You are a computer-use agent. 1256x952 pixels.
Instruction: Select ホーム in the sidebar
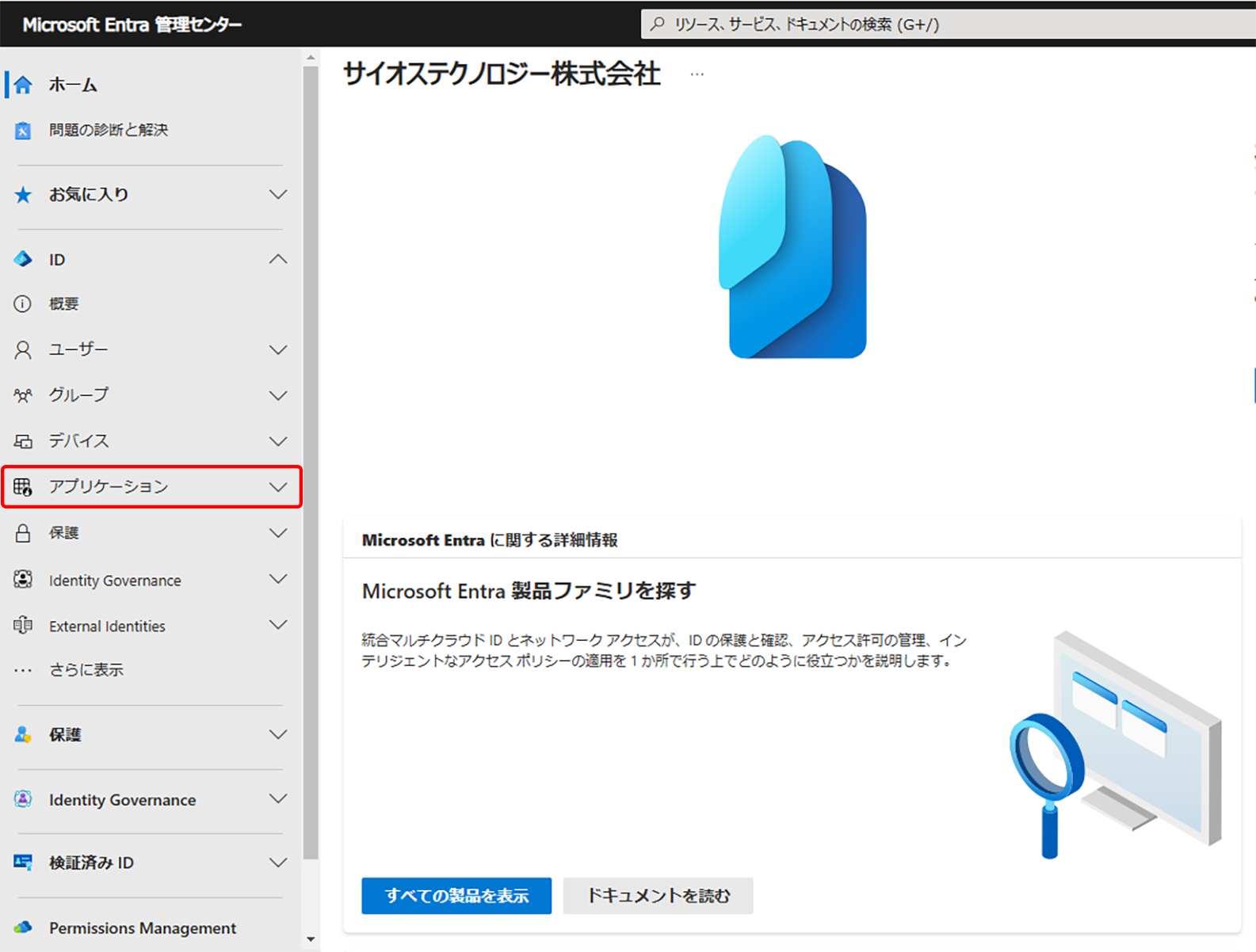pyautogui.click(x=73, y=85)
